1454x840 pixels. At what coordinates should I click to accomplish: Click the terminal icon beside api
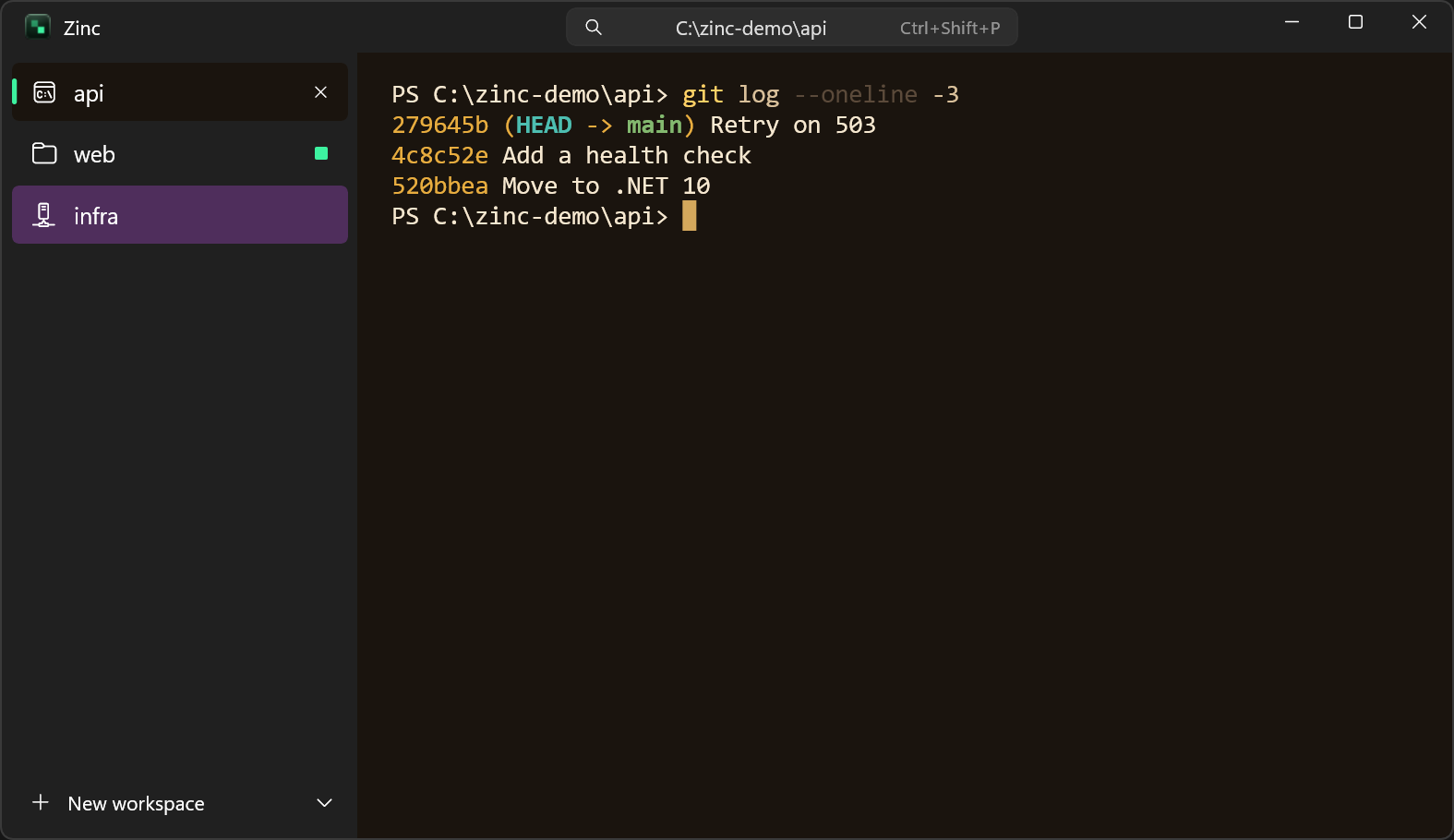[44, 92]
